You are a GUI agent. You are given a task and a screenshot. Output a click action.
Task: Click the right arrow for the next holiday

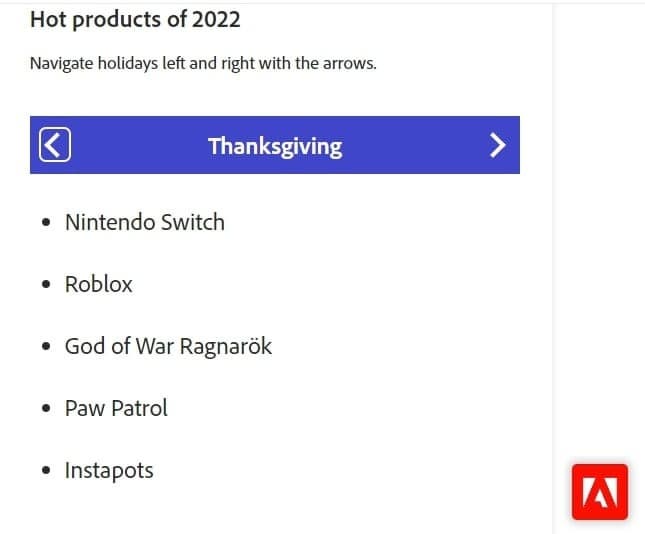pos(498,146)
